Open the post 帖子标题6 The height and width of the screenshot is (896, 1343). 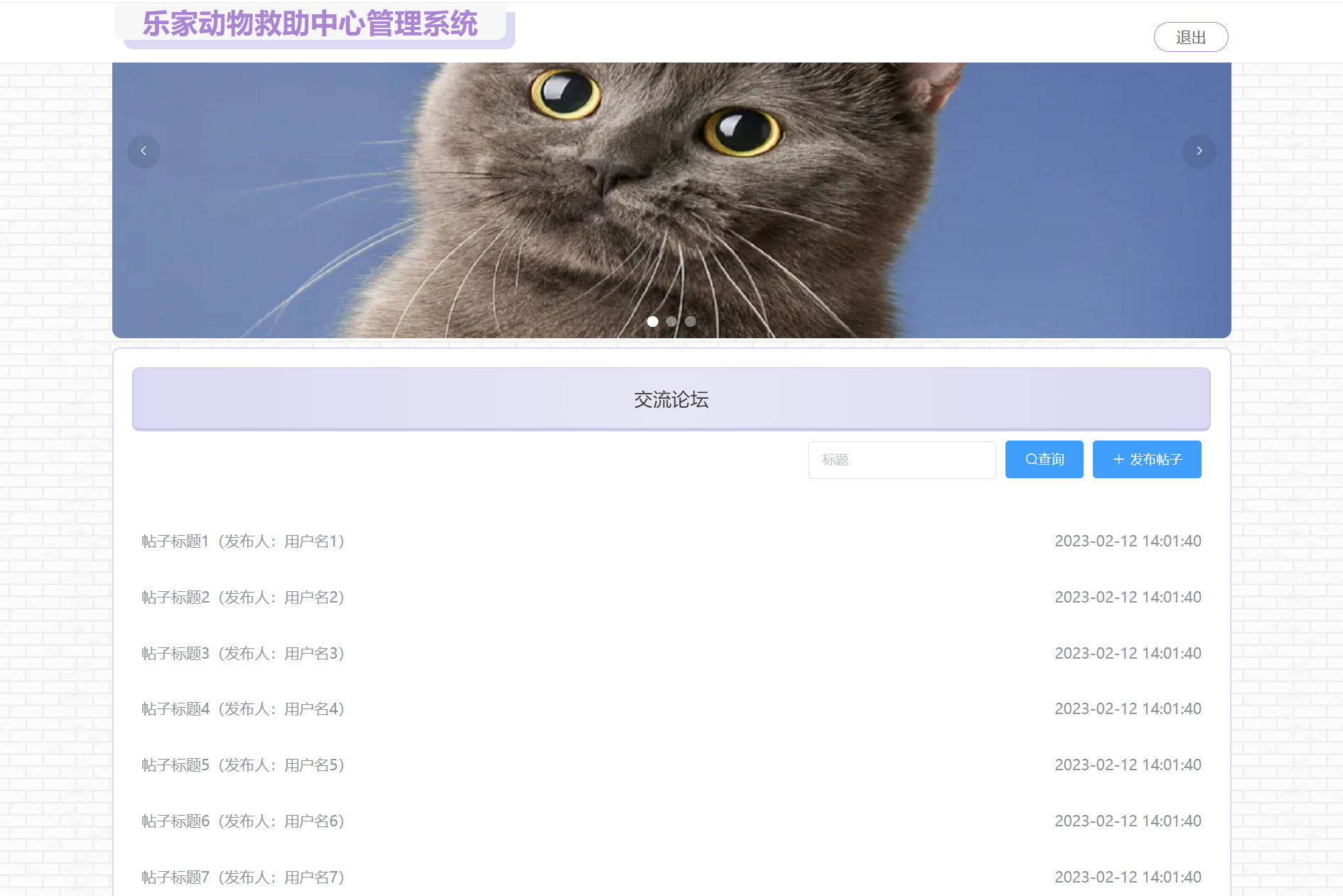coord(242,821)
